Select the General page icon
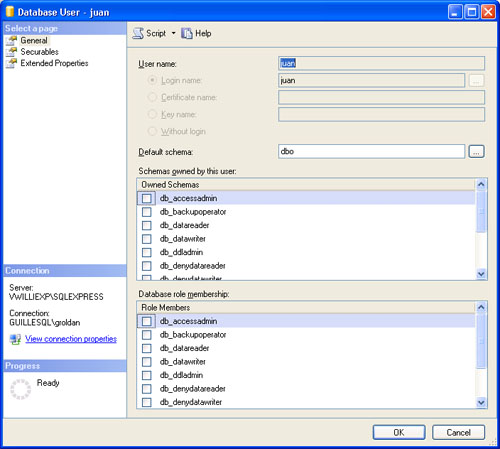The height and width of the screenshot is (449, 500). coord(11,41)
